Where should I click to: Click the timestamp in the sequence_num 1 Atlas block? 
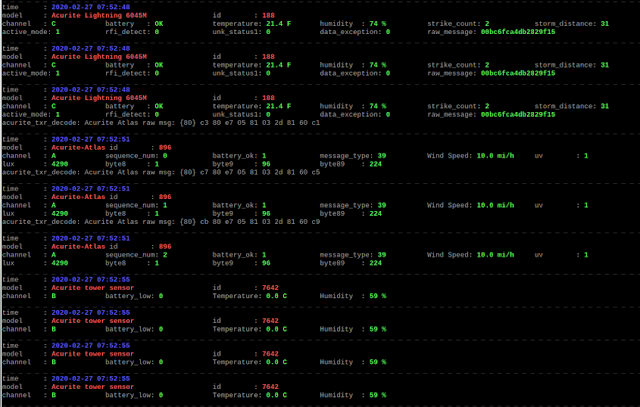point(91,189)
